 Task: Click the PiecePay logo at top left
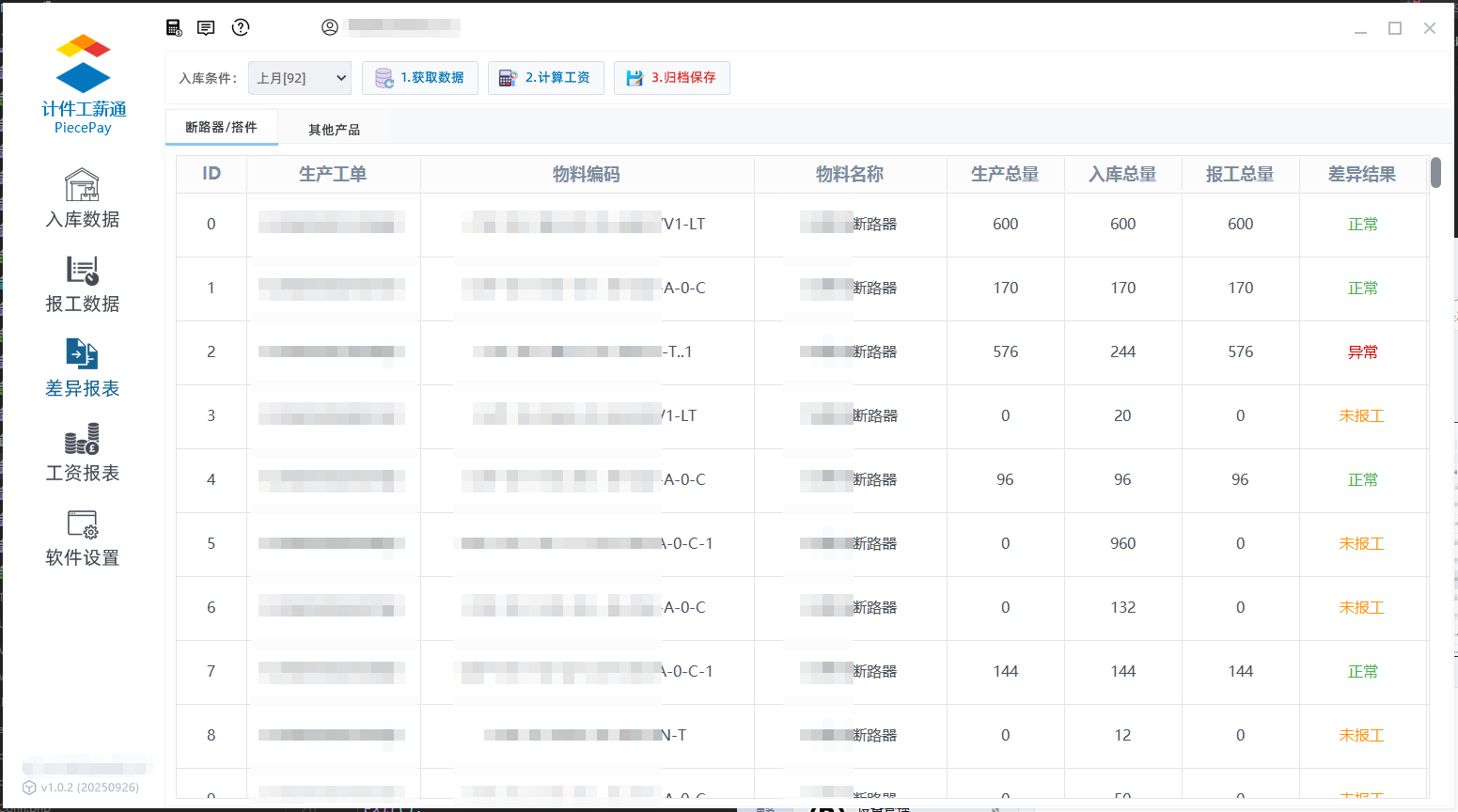[83, 85]
